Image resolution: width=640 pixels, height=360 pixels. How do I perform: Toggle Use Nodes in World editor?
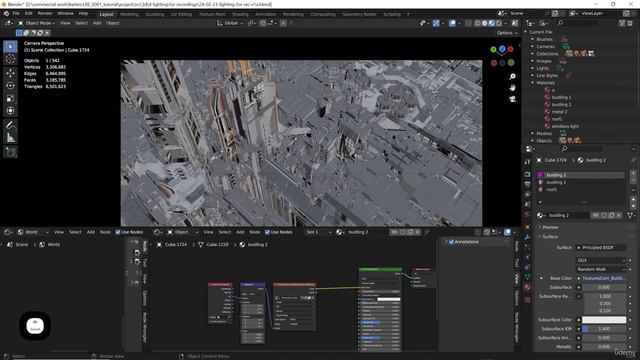(x=118, y=232)
